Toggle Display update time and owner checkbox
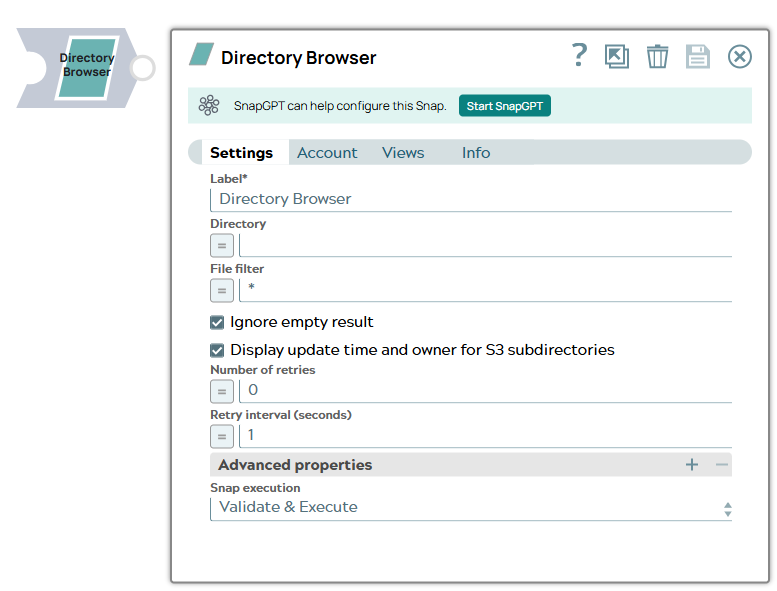 pyautogui.click(x=217, y=351)
